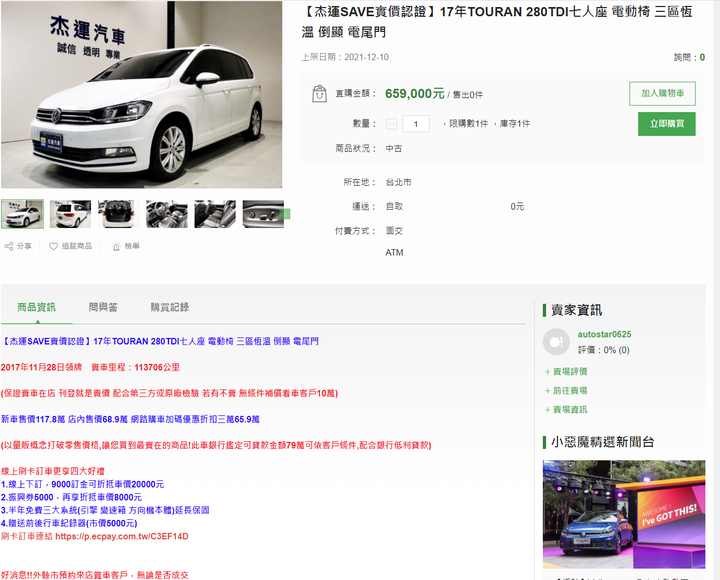
Task: Select third thumbnail showing open trunk
Action: (118, 214)
